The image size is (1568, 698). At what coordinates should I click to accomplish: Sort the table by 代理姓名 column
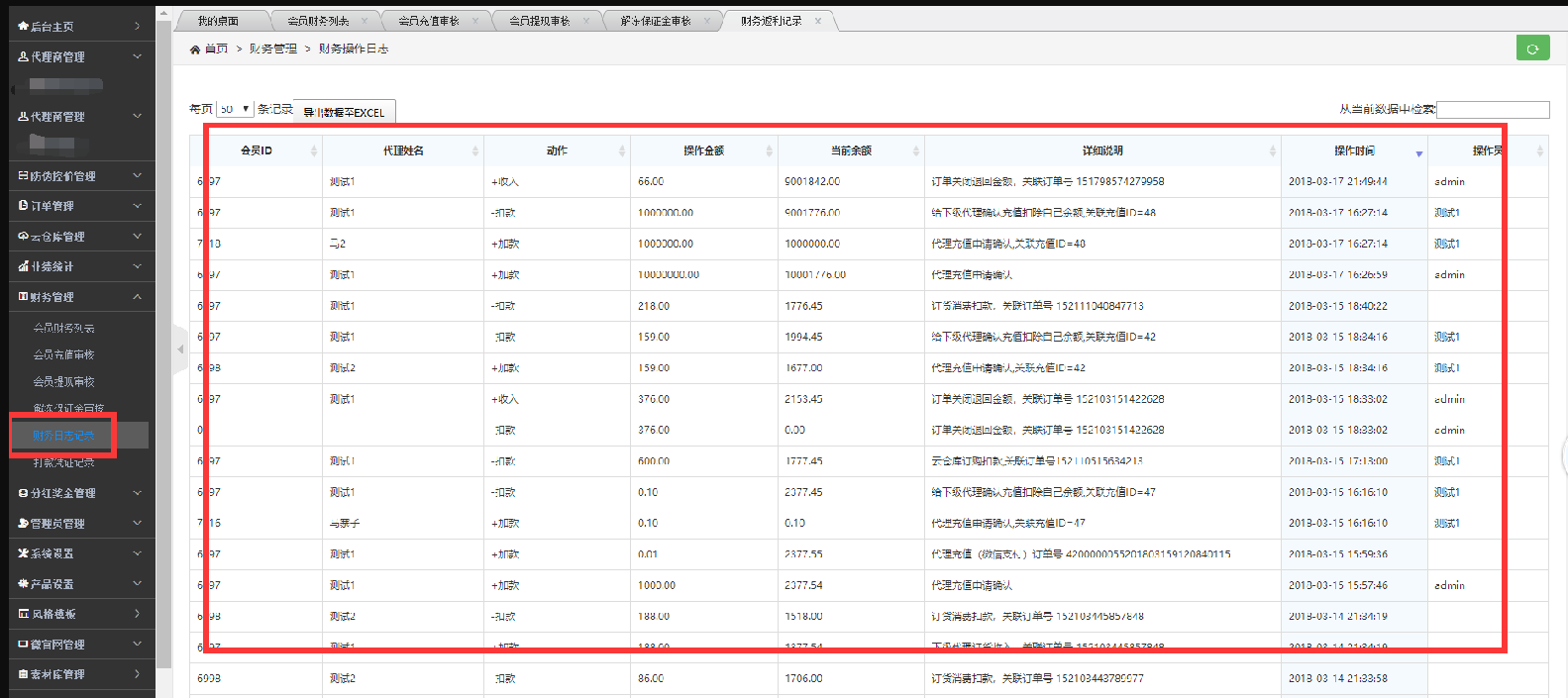pyautogui.click(x=403, y=150)
